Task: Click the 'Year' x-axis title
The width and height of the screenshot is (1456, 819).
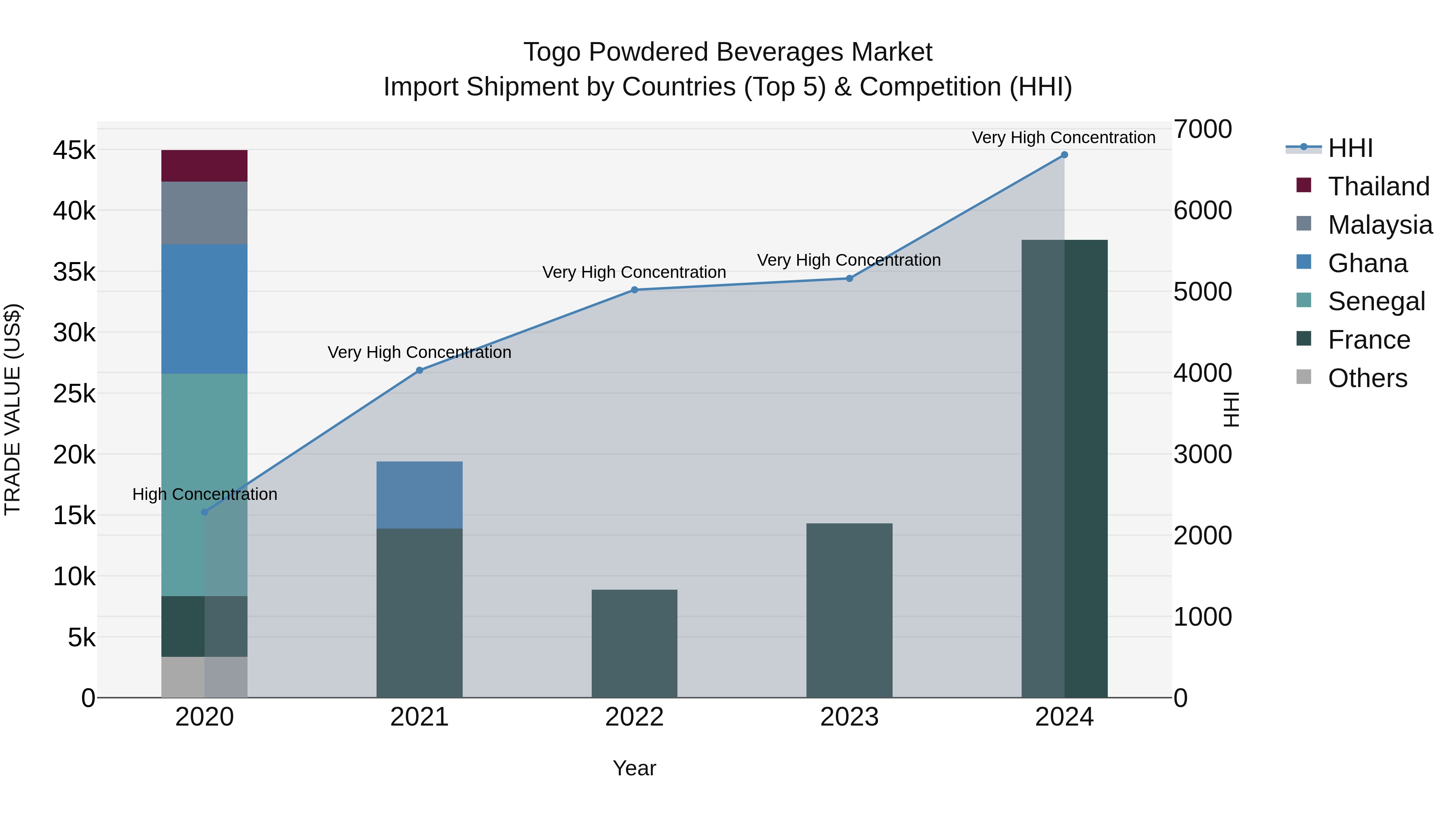Action: pyautogui.click(x=634, y=769)
